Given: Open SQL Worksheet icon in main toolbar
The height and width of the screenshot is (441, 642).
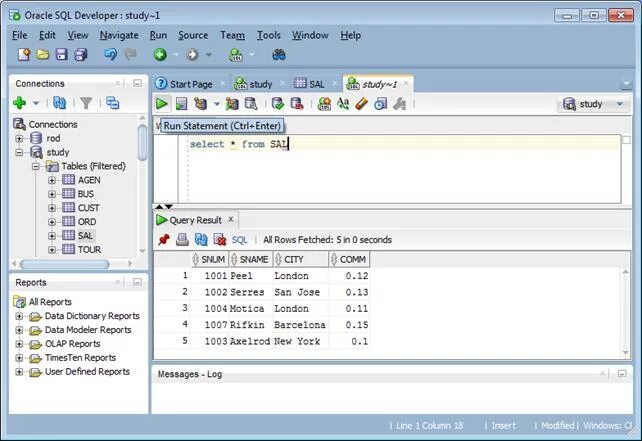Looking at the screenshot, I should click(235, 54).
